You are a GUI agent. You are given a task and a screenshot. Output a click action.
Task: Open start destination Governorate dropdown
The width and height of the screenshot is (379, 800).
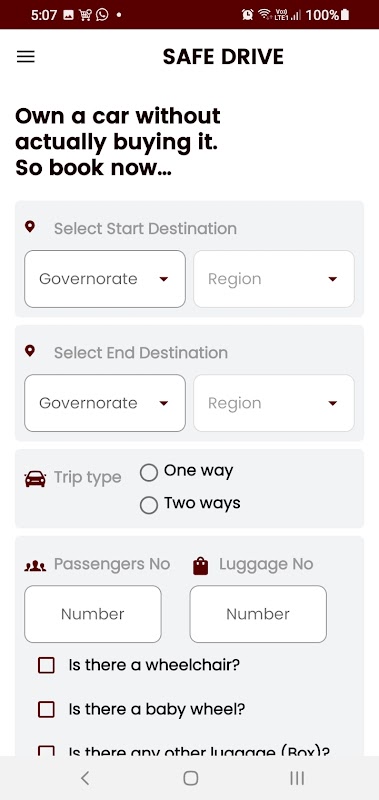(105, 279)
